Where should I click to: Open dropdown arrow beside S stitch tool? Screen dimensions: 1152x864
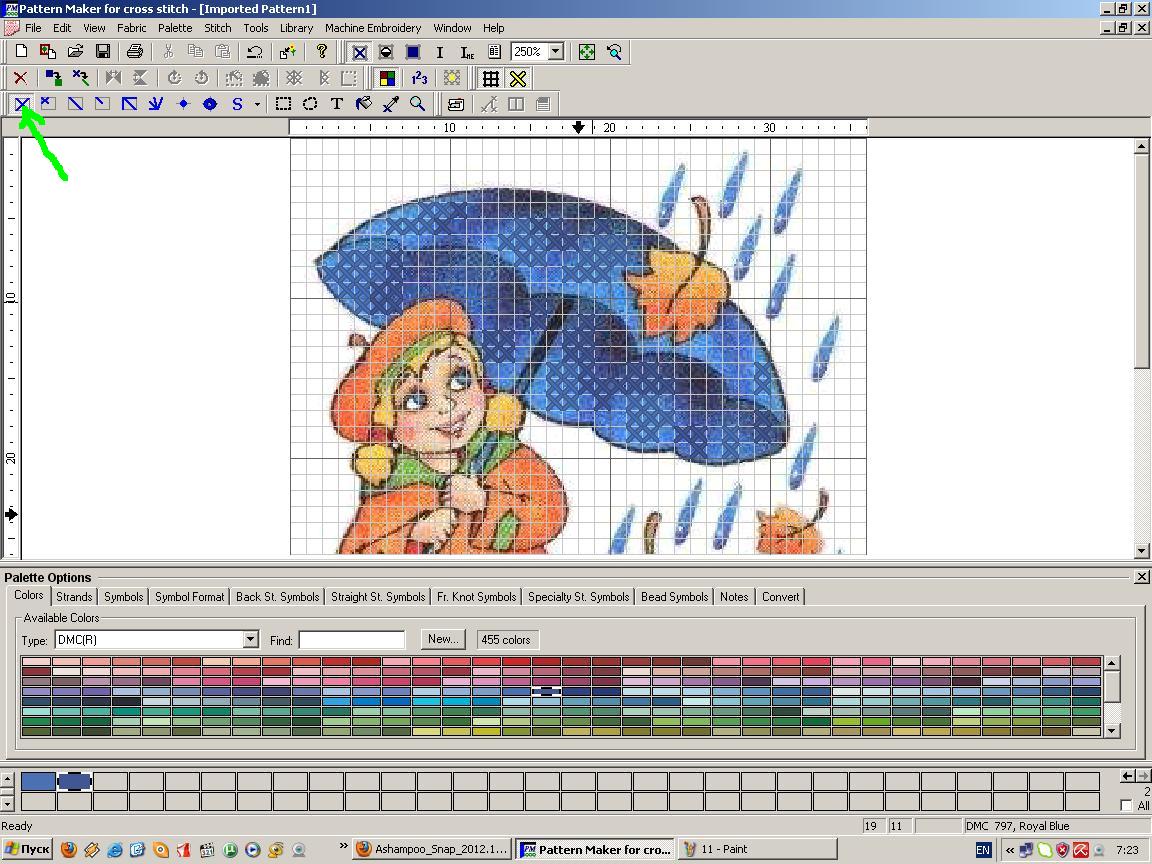pos(257,104)
